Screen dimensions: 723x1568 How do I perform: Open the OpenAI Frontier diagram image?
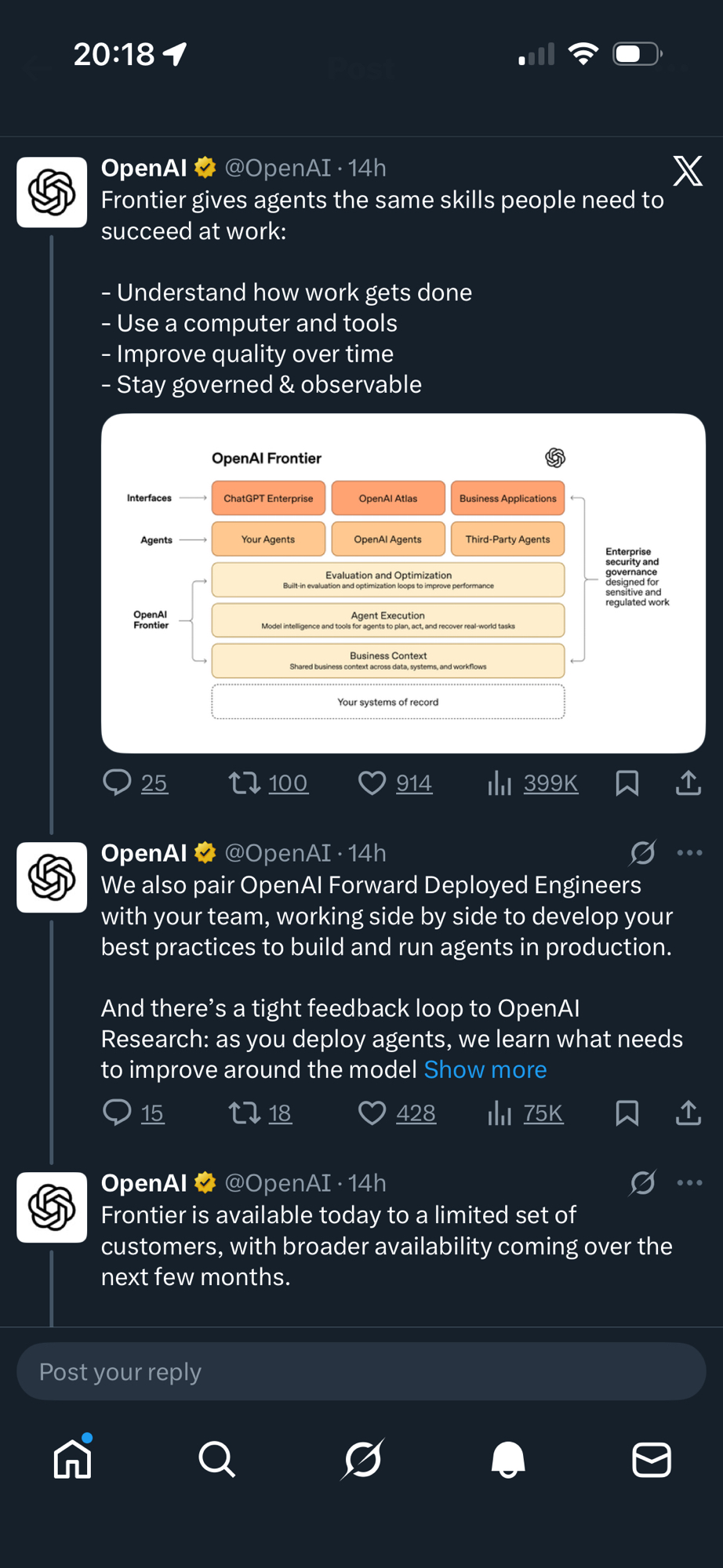[403, 583]
